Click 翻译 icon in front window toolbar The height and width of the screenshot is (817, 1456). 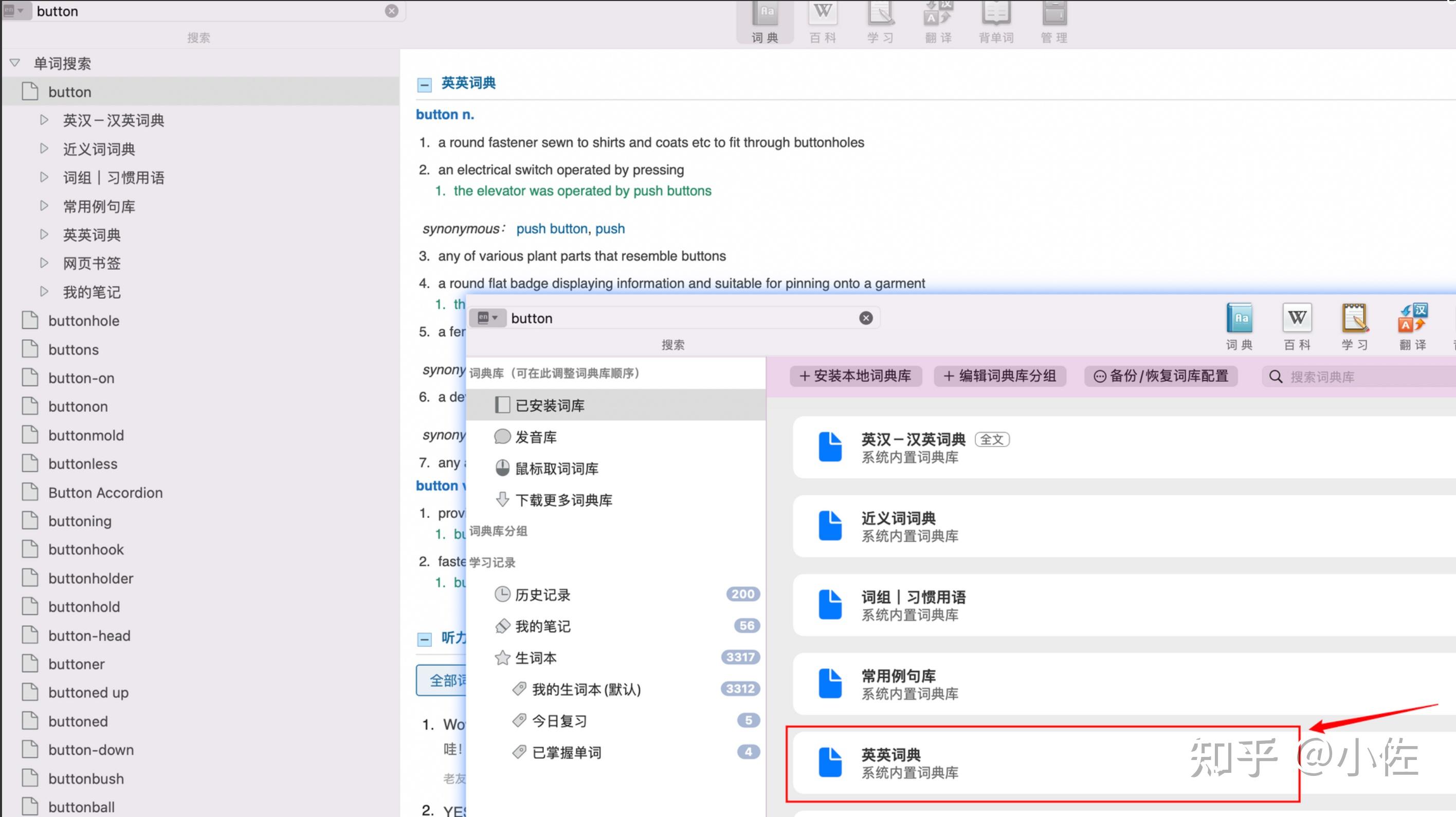tap(1413, 327)
